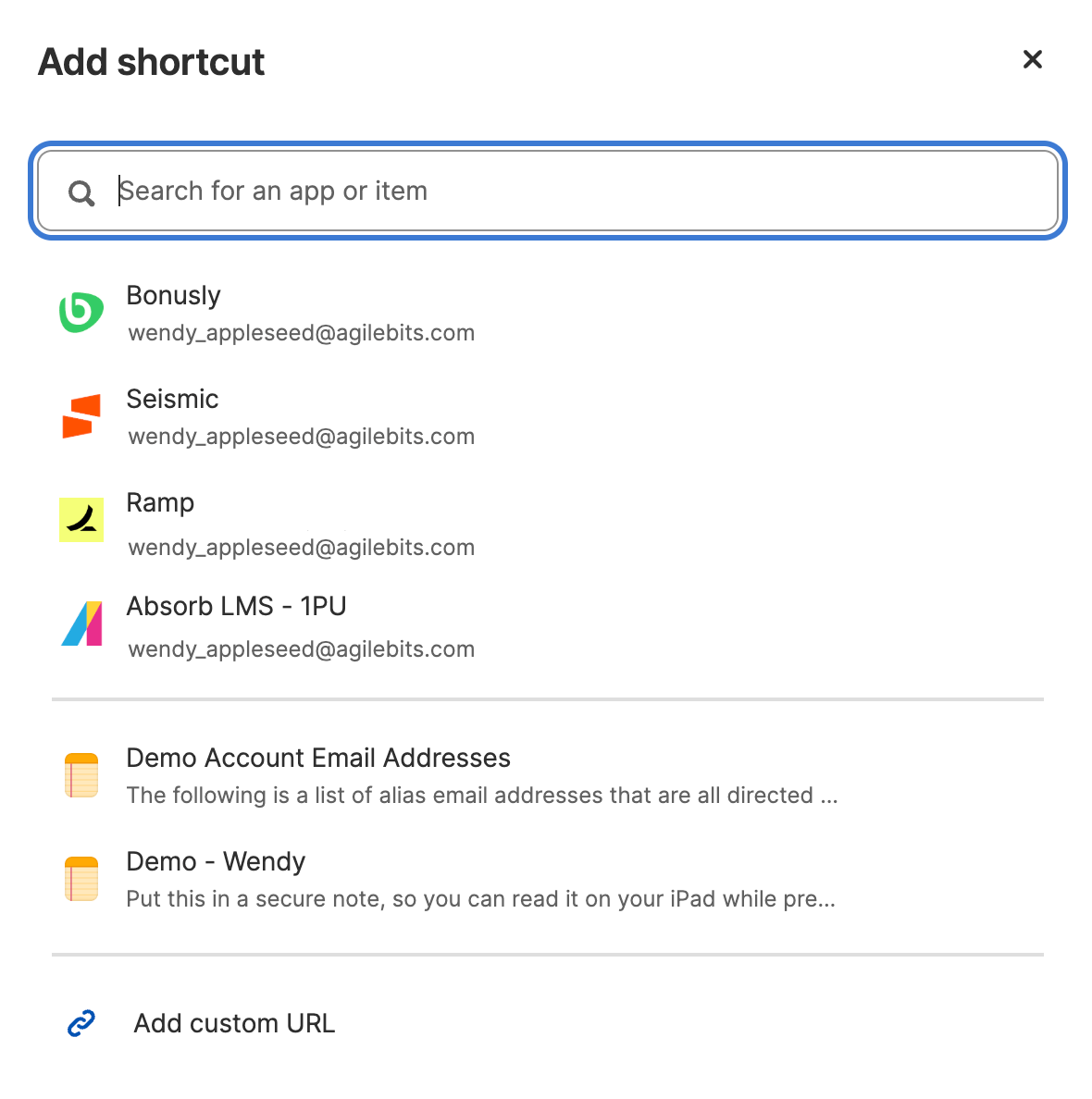The width and height of the screenshot is (1092, 1099).
Task: Click the blue chain link icon
Action: point(81,1023)
